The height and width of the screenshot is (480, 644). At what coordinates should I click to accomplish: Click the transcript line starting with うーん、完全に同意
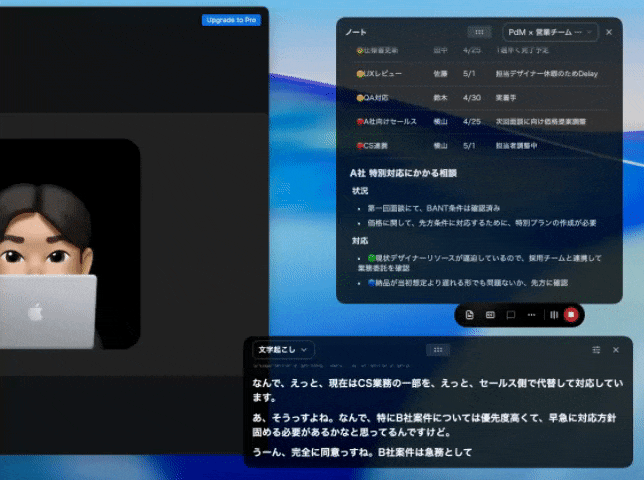[x=362, y=452]
